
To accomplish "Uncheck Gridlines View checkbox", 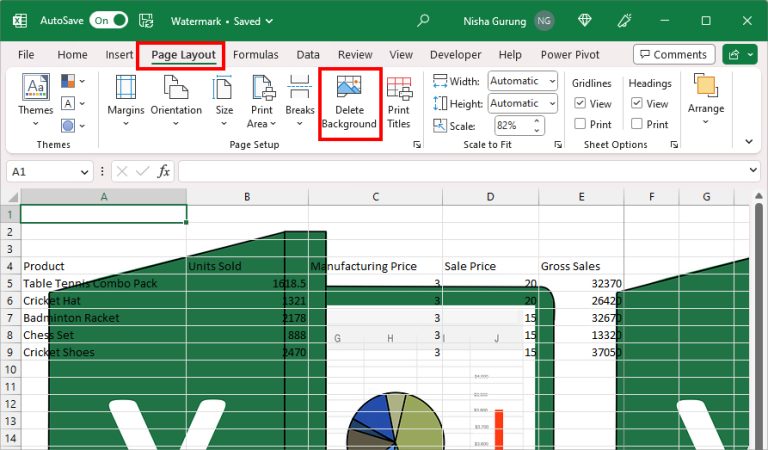I will (580, 103).
